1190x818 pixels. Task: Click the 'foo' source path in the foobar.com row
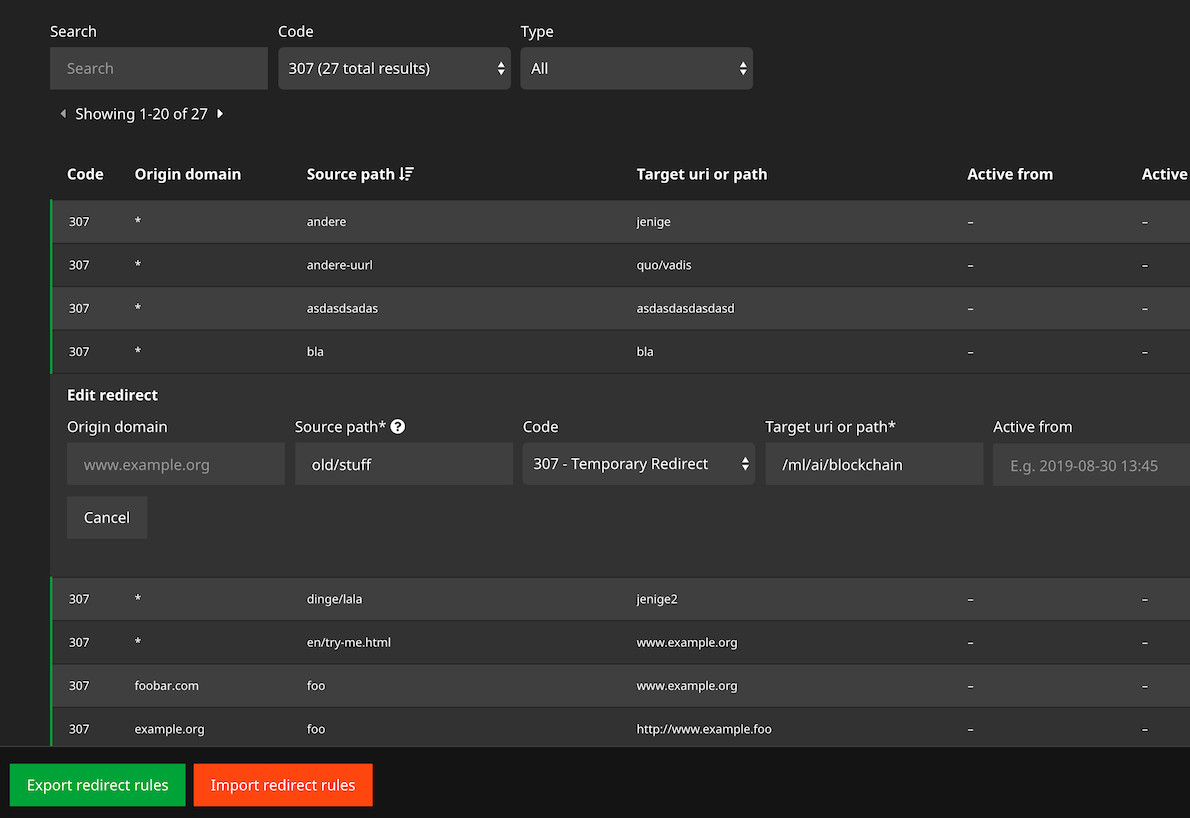click(x=316, y=685)
